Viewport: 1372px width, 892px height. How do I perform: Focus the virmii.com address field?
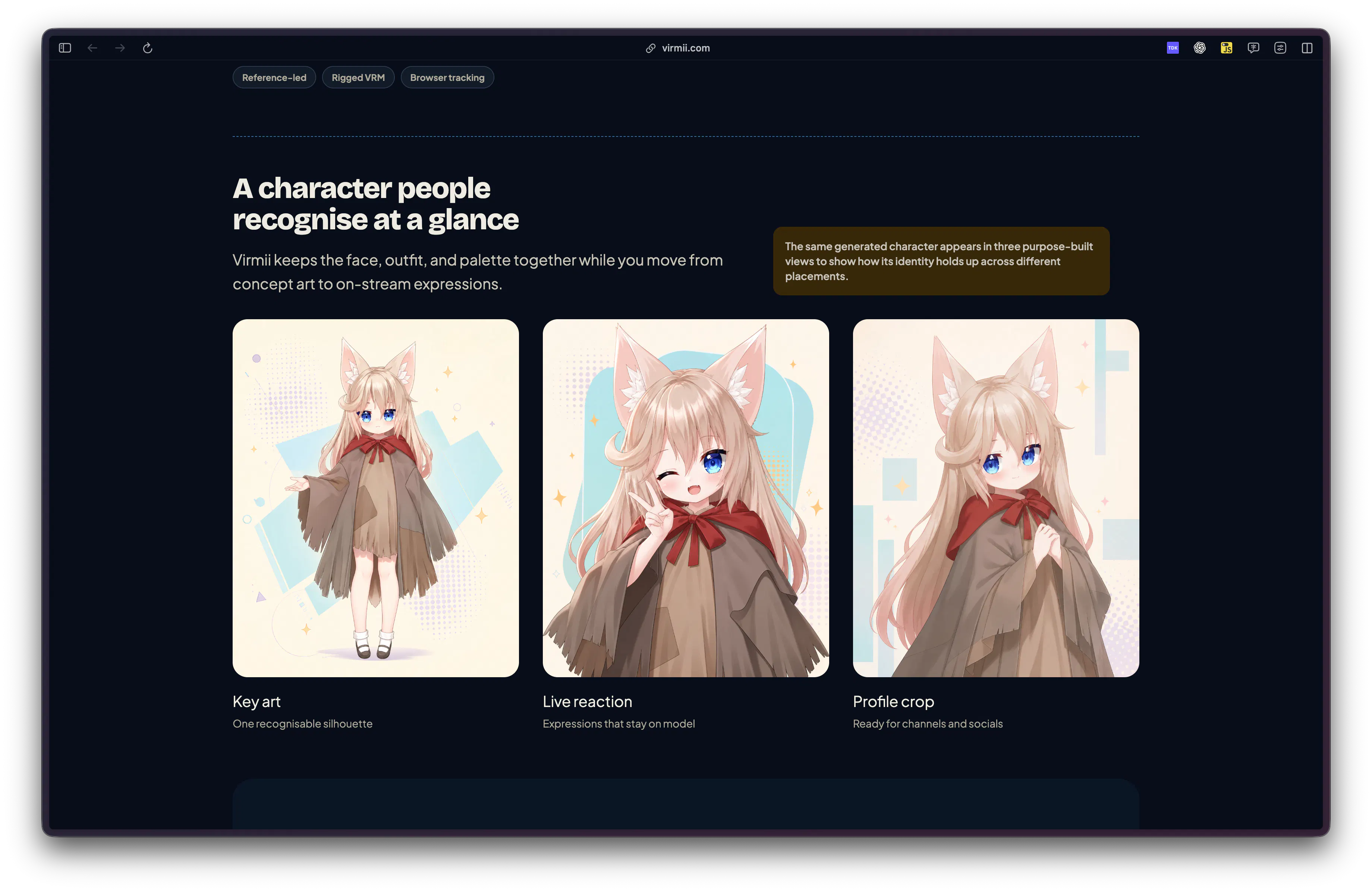coord(685,48)
